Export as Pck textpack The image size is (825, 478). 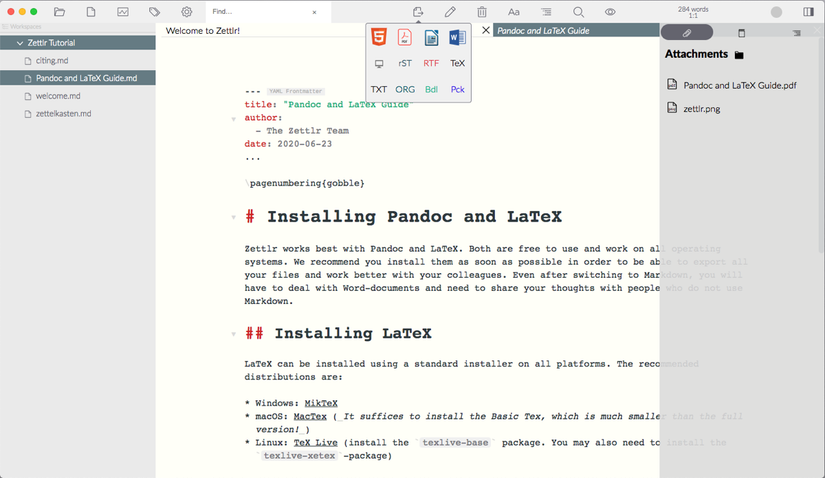(457, 89)
